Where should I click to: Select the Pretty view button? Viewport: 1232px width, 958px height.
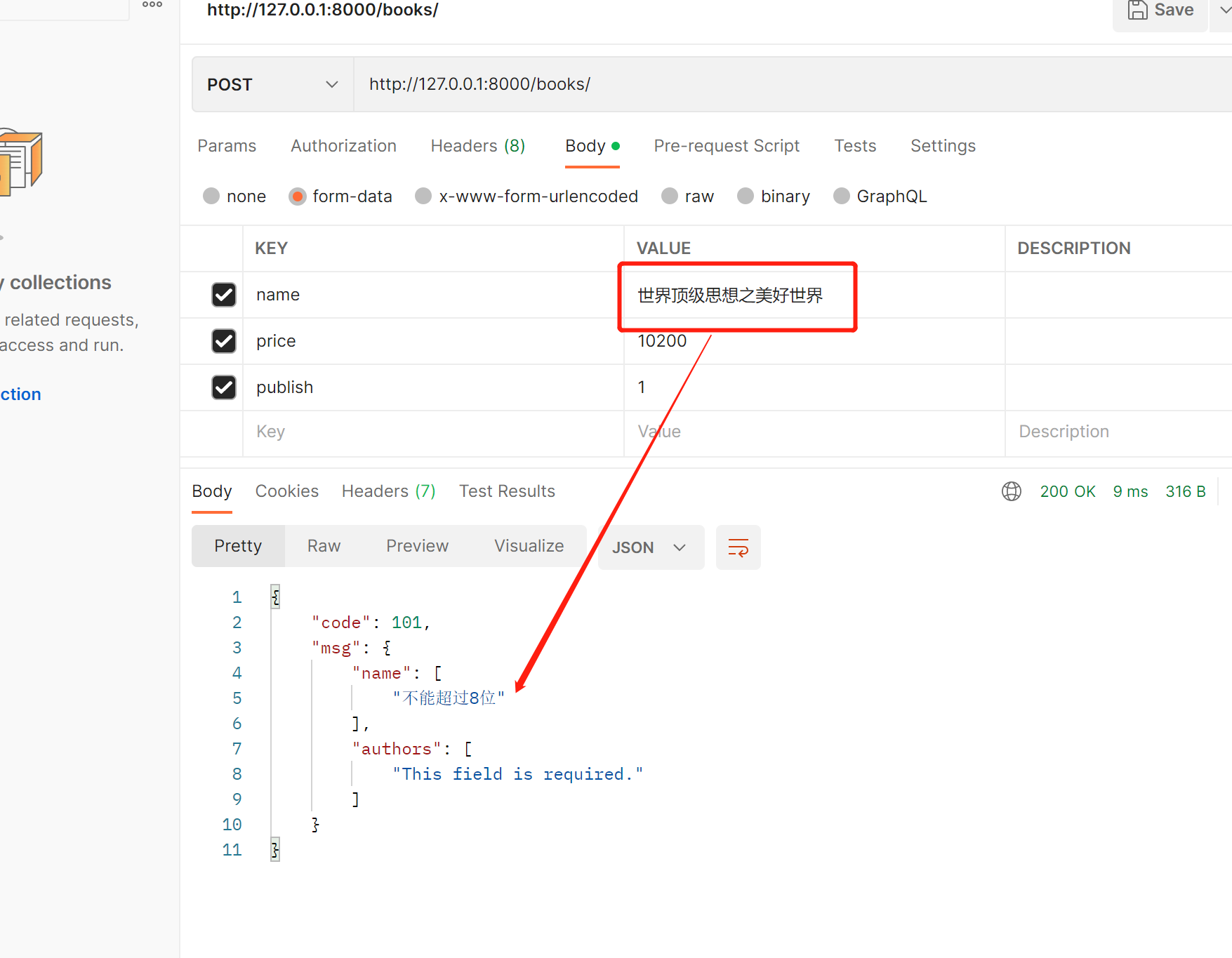click(238, 546)
